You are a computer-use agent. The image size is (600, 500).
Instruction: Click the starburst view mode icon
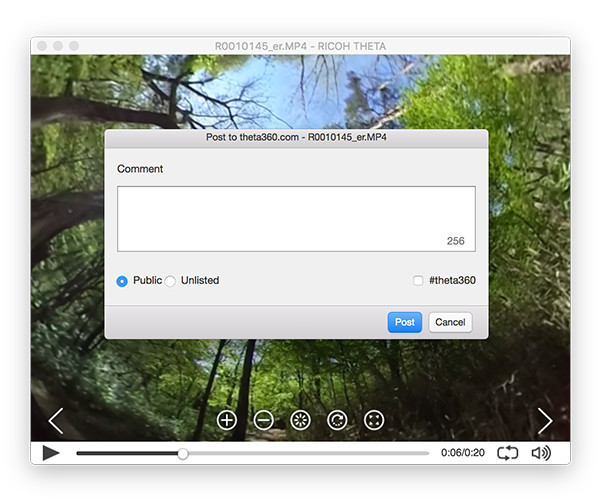pyautogui.click(x=301, y=420)
